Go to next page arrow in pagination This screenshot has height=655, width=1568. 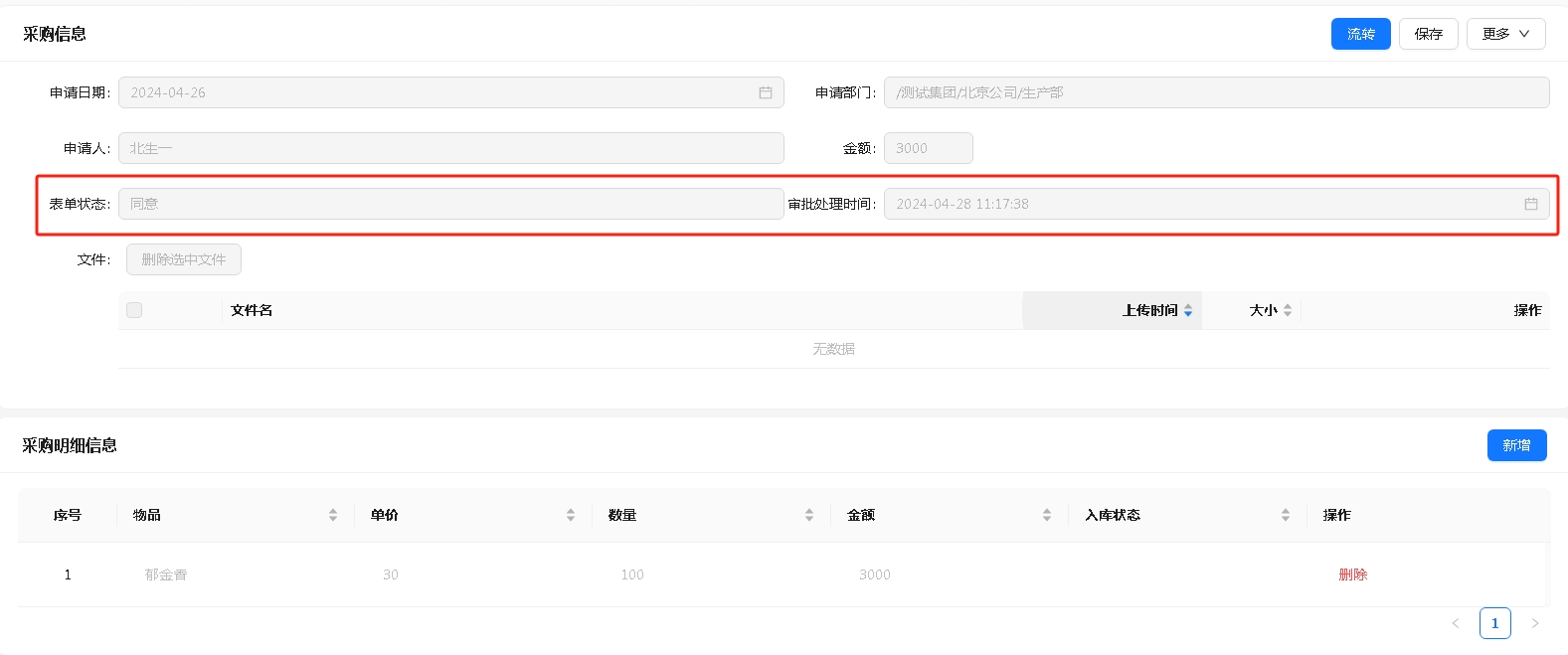click(x=1534, y=623)
